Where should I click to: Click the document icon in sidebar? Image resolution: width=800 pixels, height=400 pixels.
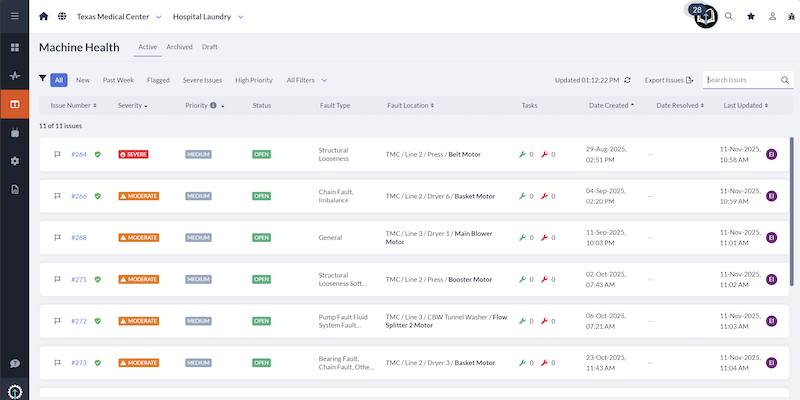14,189
